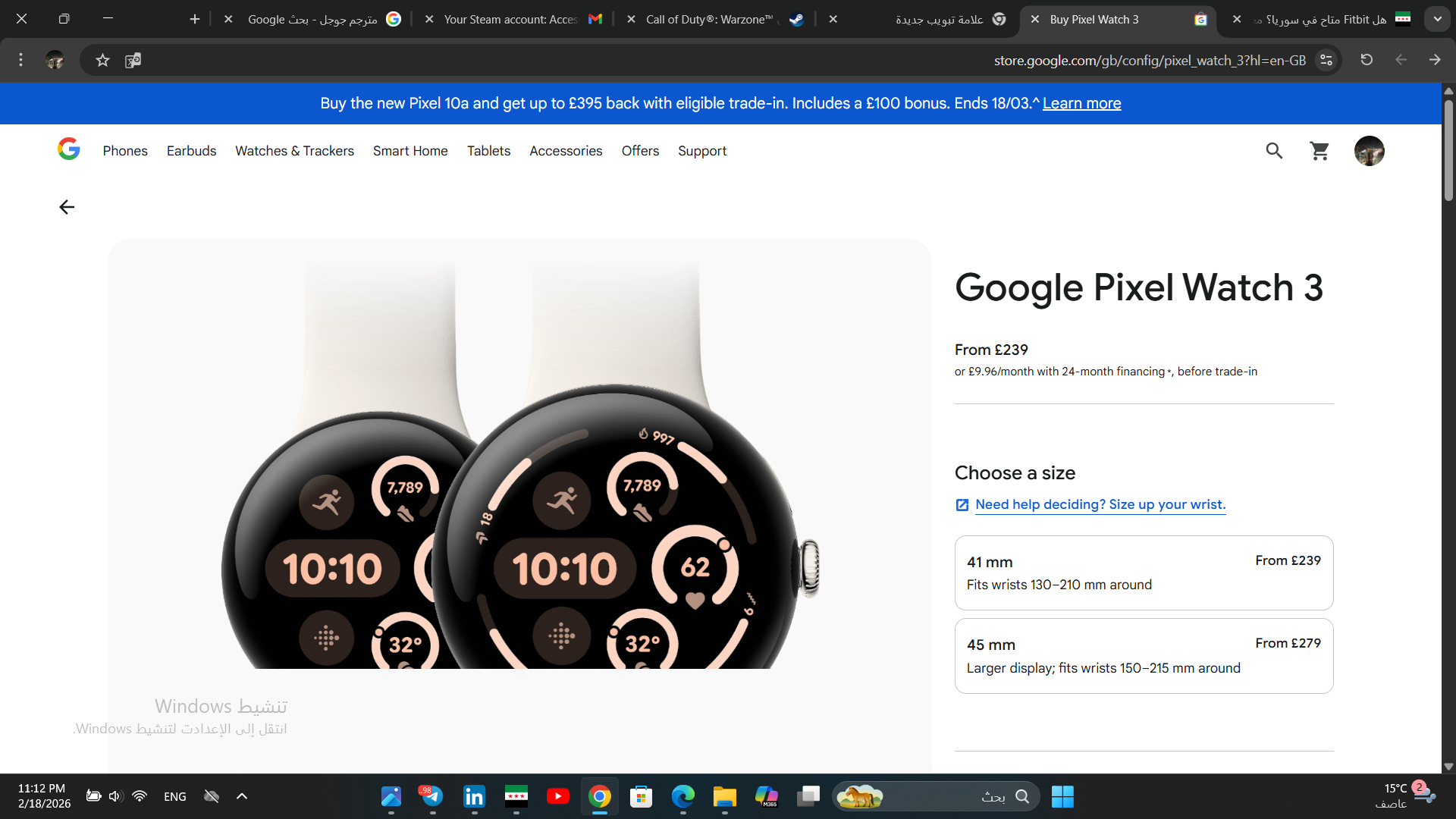Go back using the page back arrow
The height and width of the screenshot is (819, 1456).
pos(67,207)
